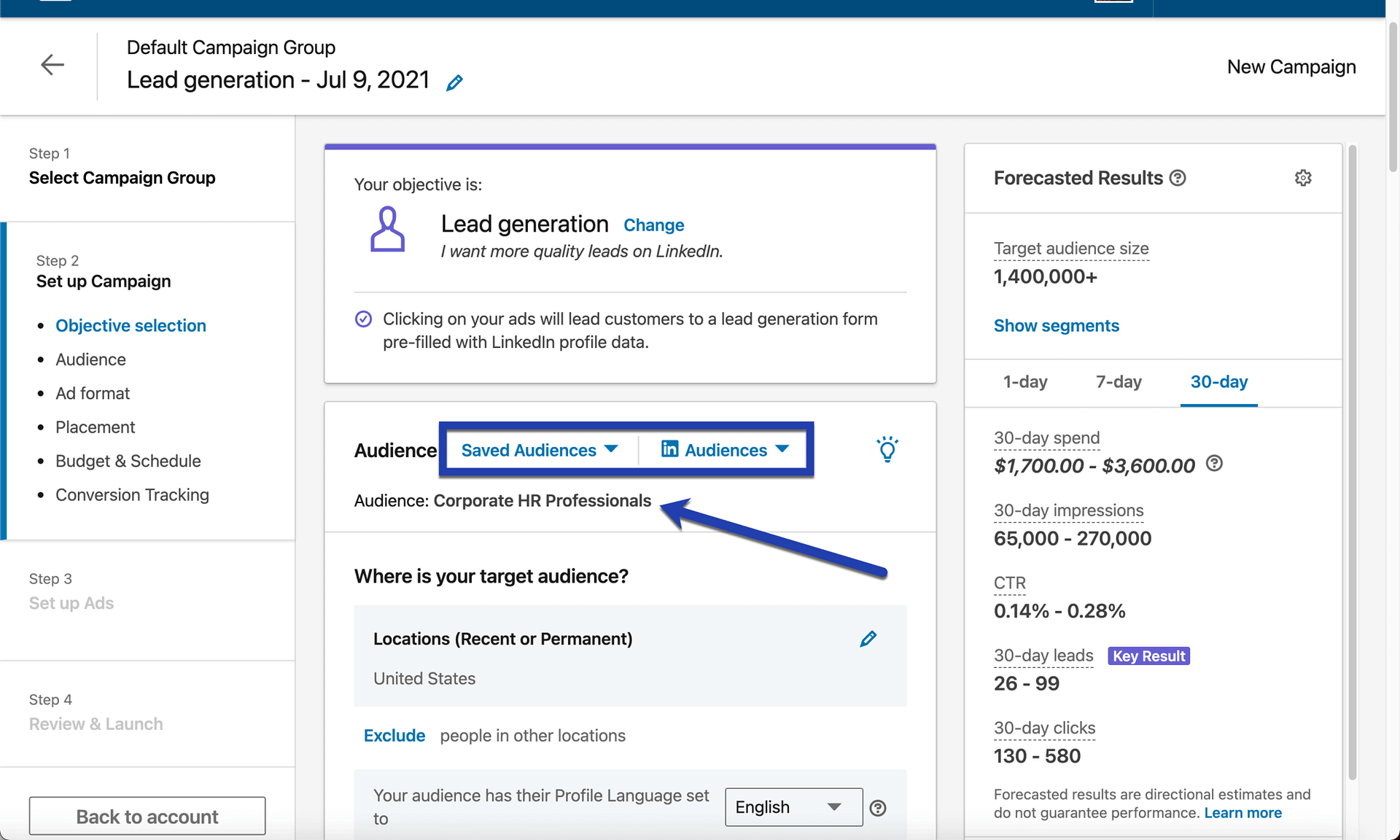Viewport: 1400px width, 840px height.
Task: Click the Lead generation person icon
Action: 387,229
